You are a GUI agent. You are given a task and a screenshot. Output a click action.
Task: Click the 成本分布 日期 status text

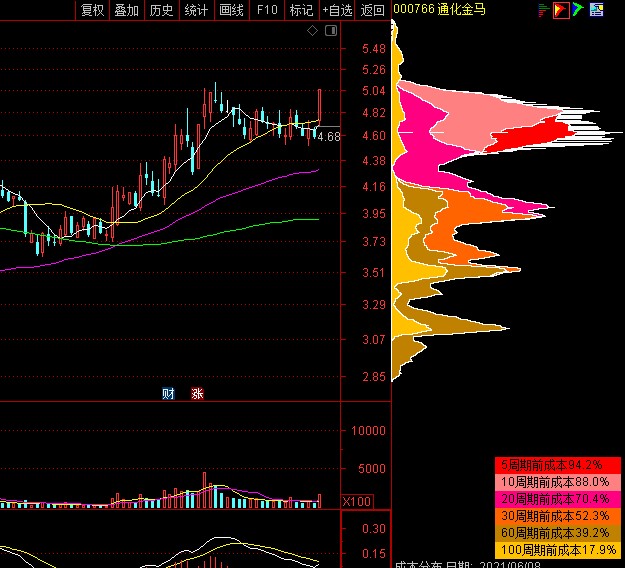tap(468, 565)
